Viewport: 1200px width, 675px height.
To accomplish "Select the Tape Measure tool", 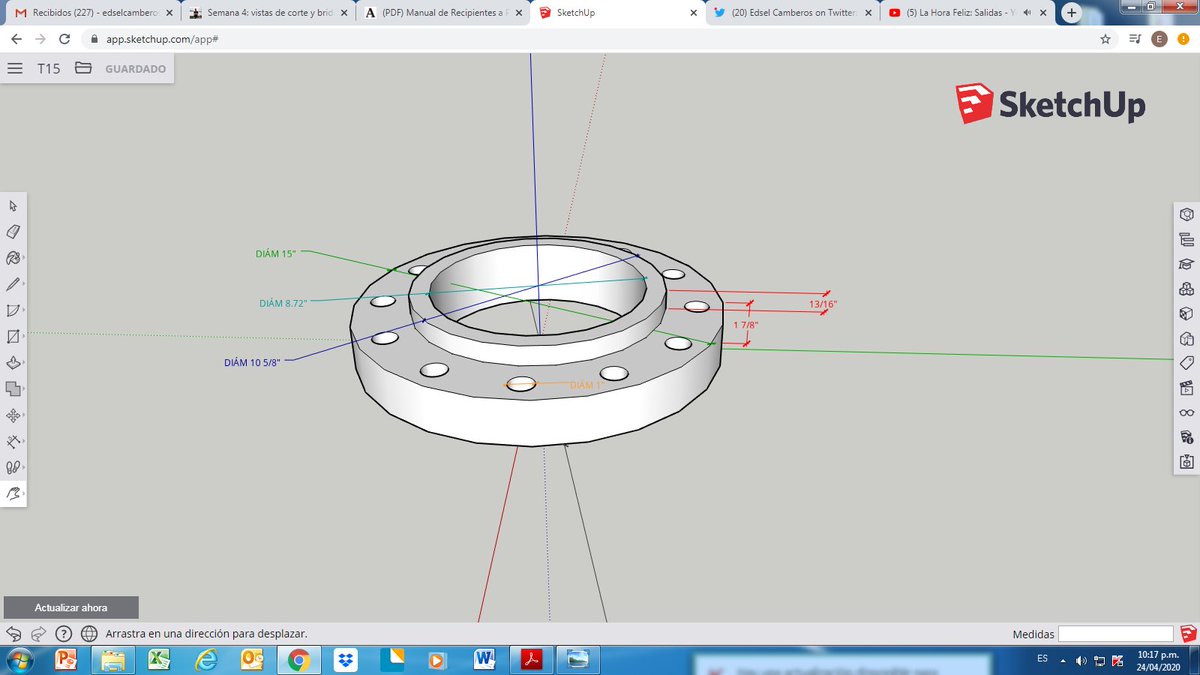I will click(12, 440).
